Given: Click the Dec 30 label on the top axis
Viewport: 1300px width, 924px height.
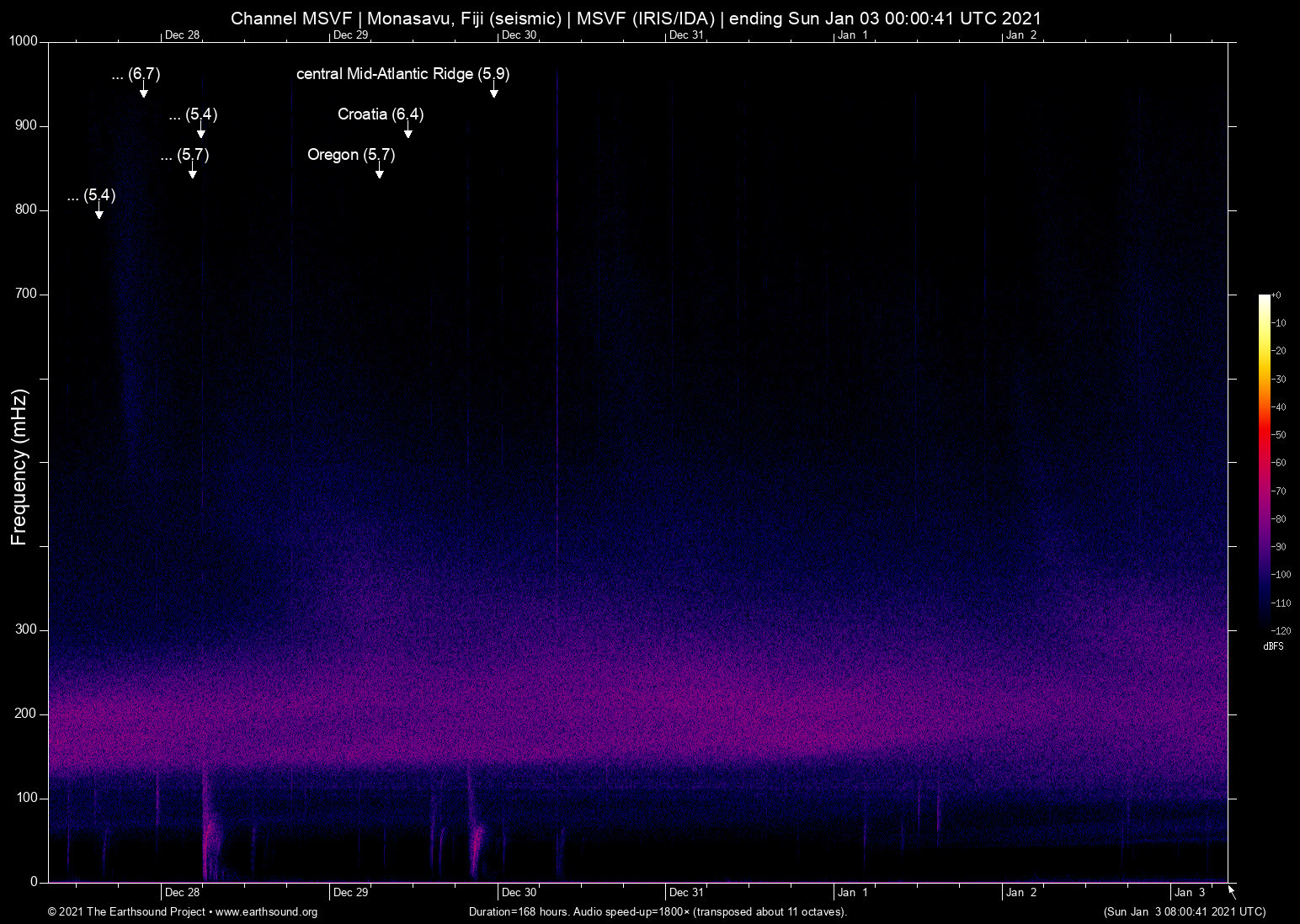Looking at the screenshot, I should pyautogui.click(x=518, y=35).
